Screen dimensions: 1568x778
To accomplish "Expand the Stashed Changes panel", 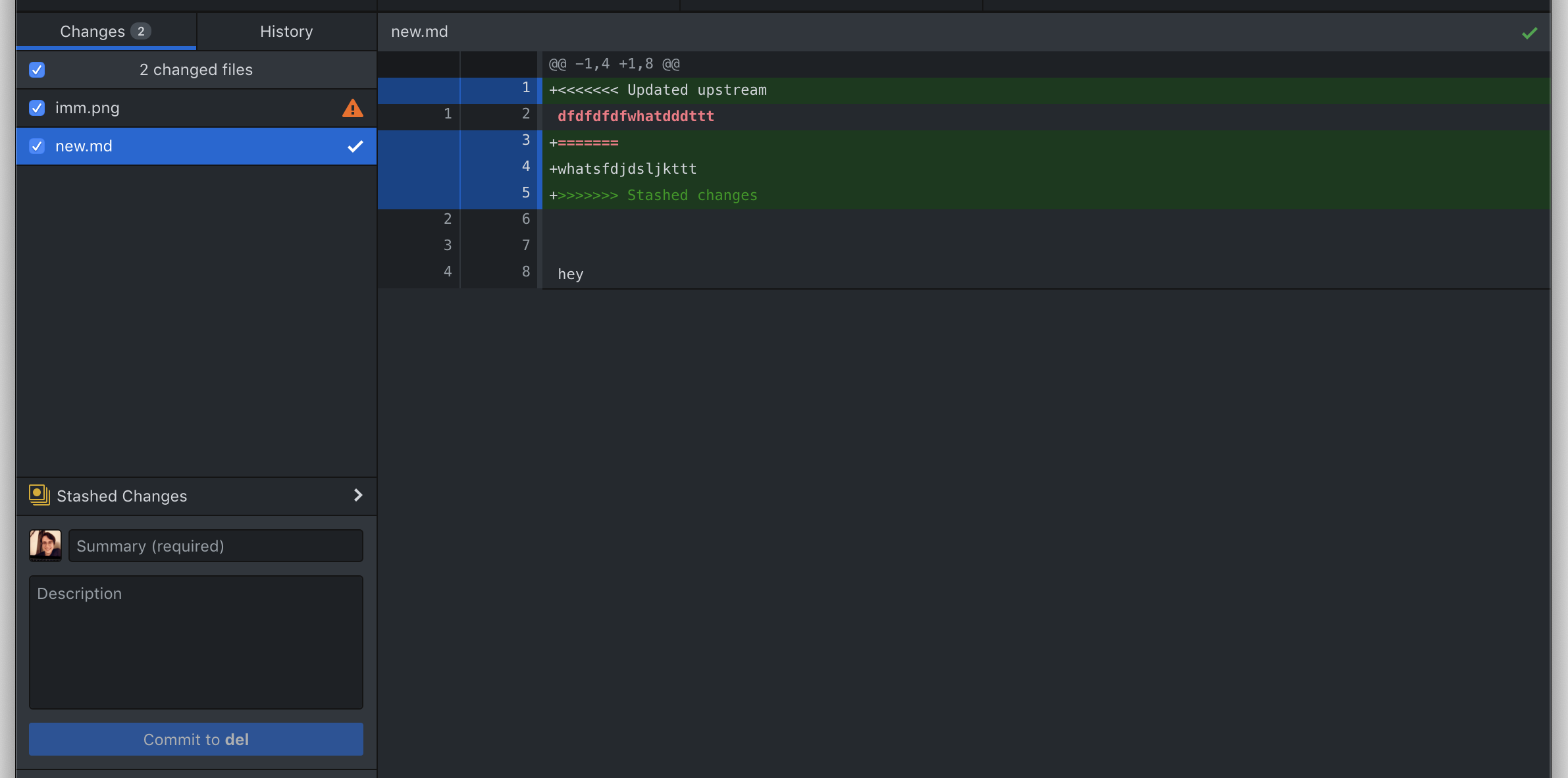I will pos(357,496).
